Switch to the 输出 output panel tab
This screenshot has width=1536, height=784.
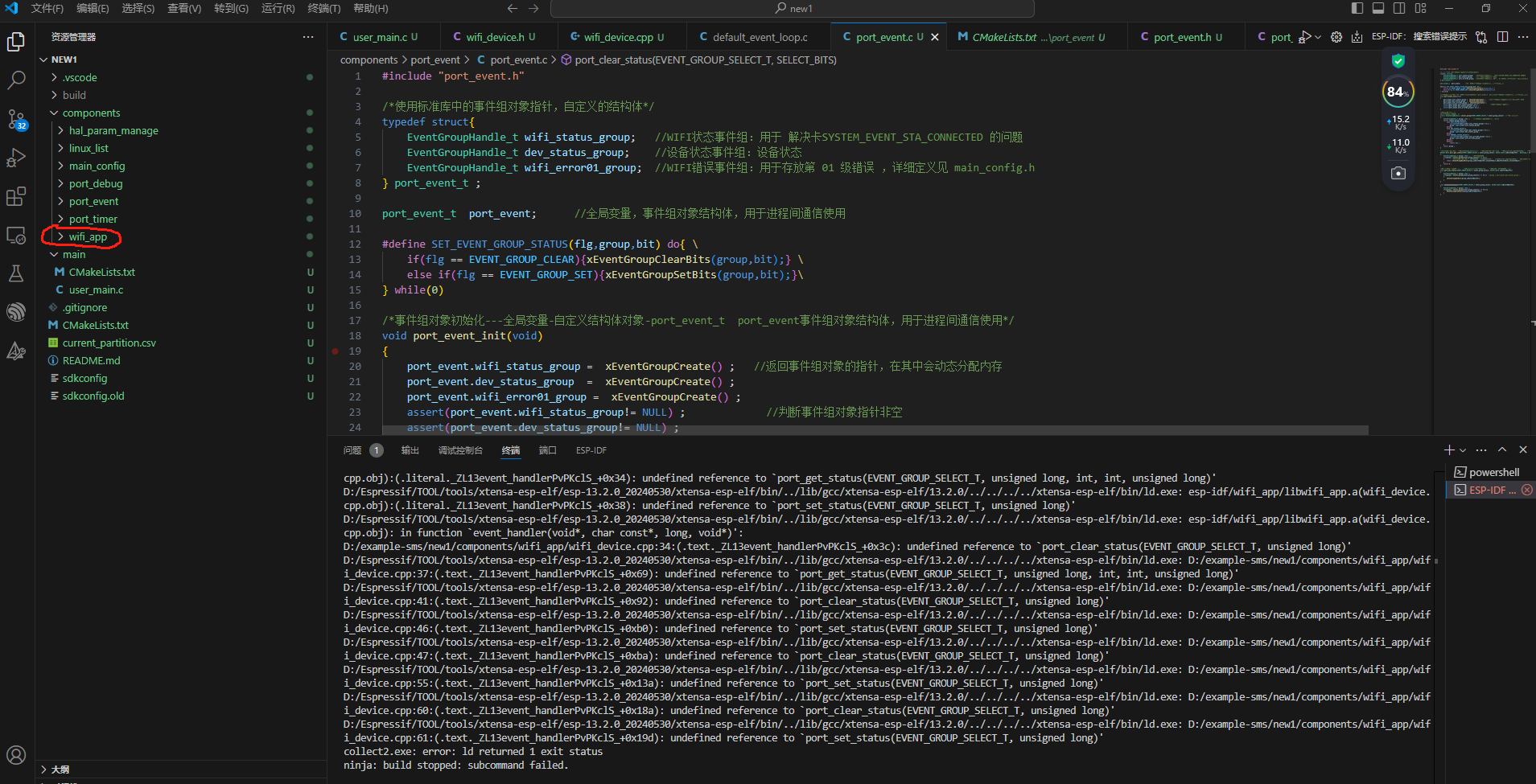pyautogui.click(x=410, y=450)
